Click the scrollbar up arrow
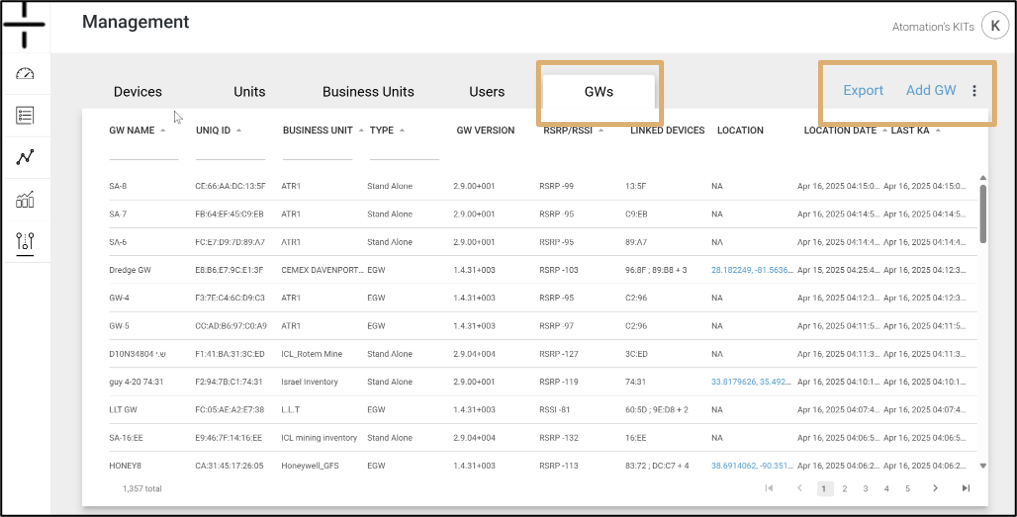Screen dimensions: 1017x517 (983, 178)
